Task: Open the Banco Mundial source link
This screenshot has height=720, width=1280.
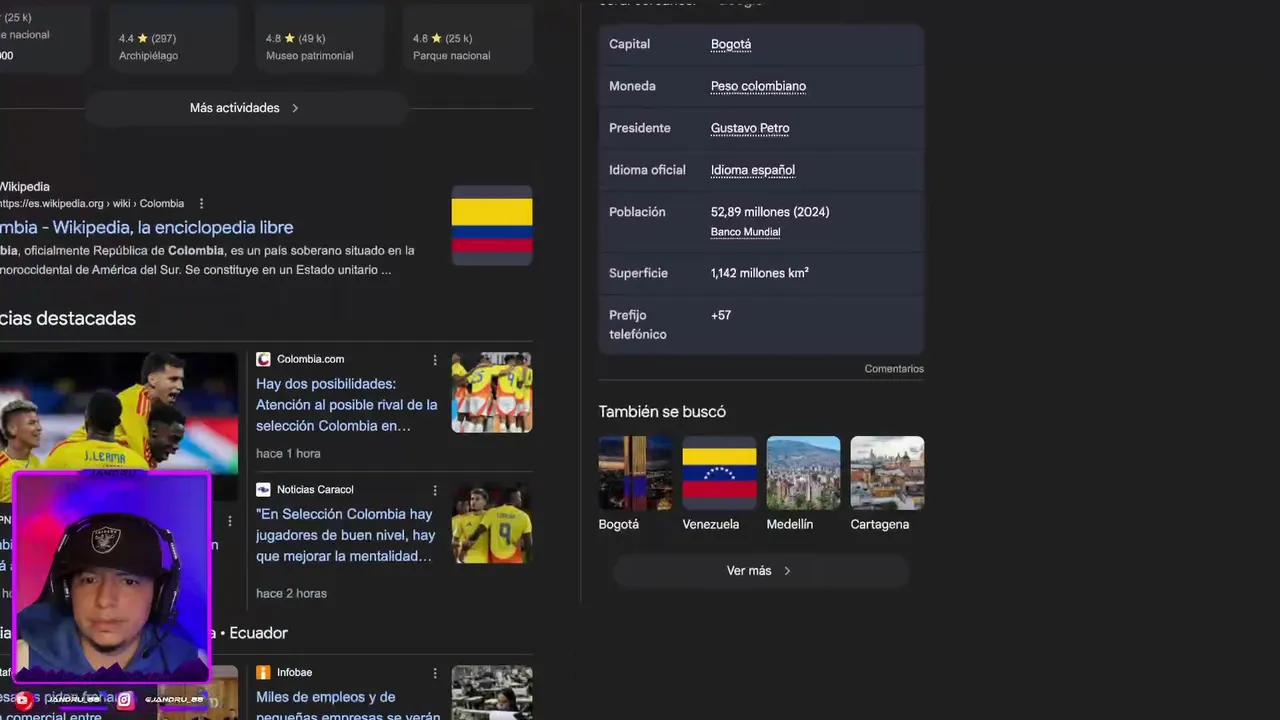Action: coord(745,232)
